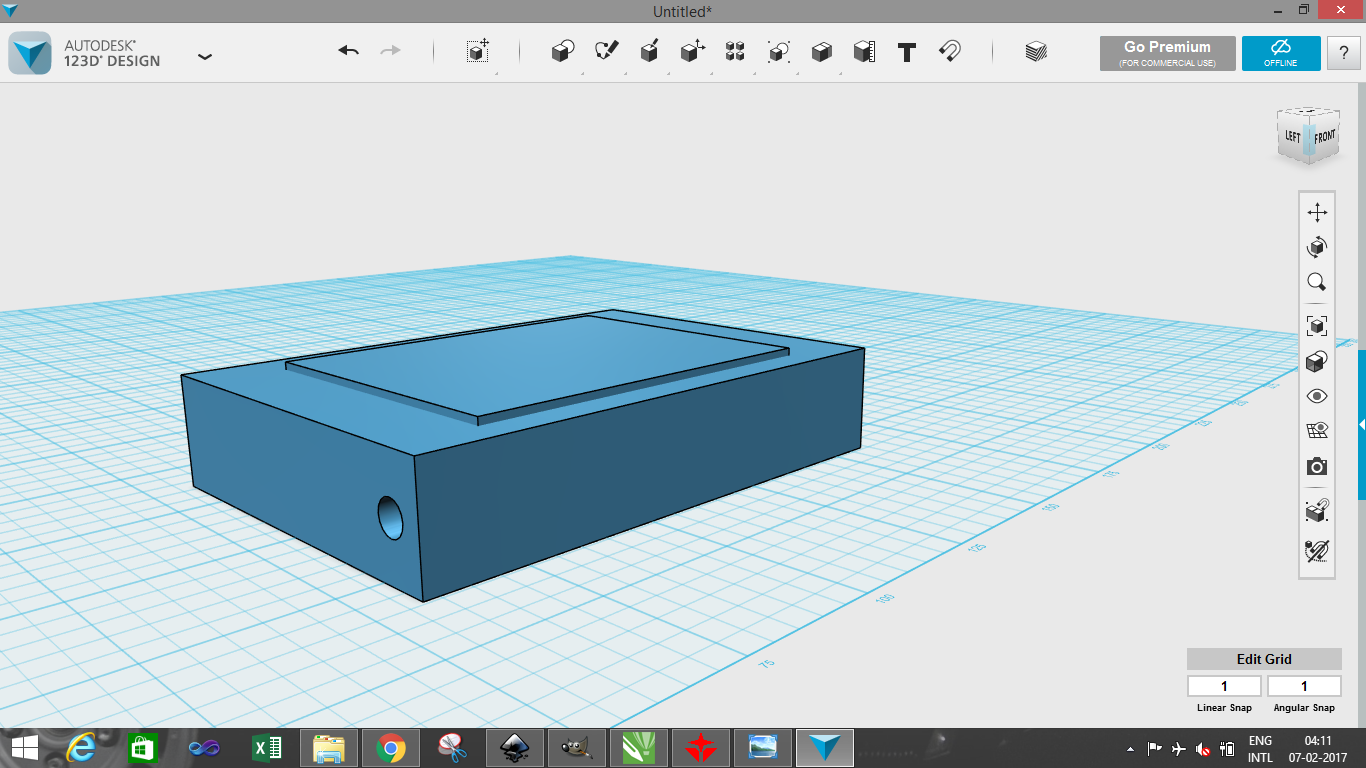Image resolution: width=1366 pixels, height=768 pixels.
Task: Toggle the Show/Hide eye icon
Action: 1317,396
